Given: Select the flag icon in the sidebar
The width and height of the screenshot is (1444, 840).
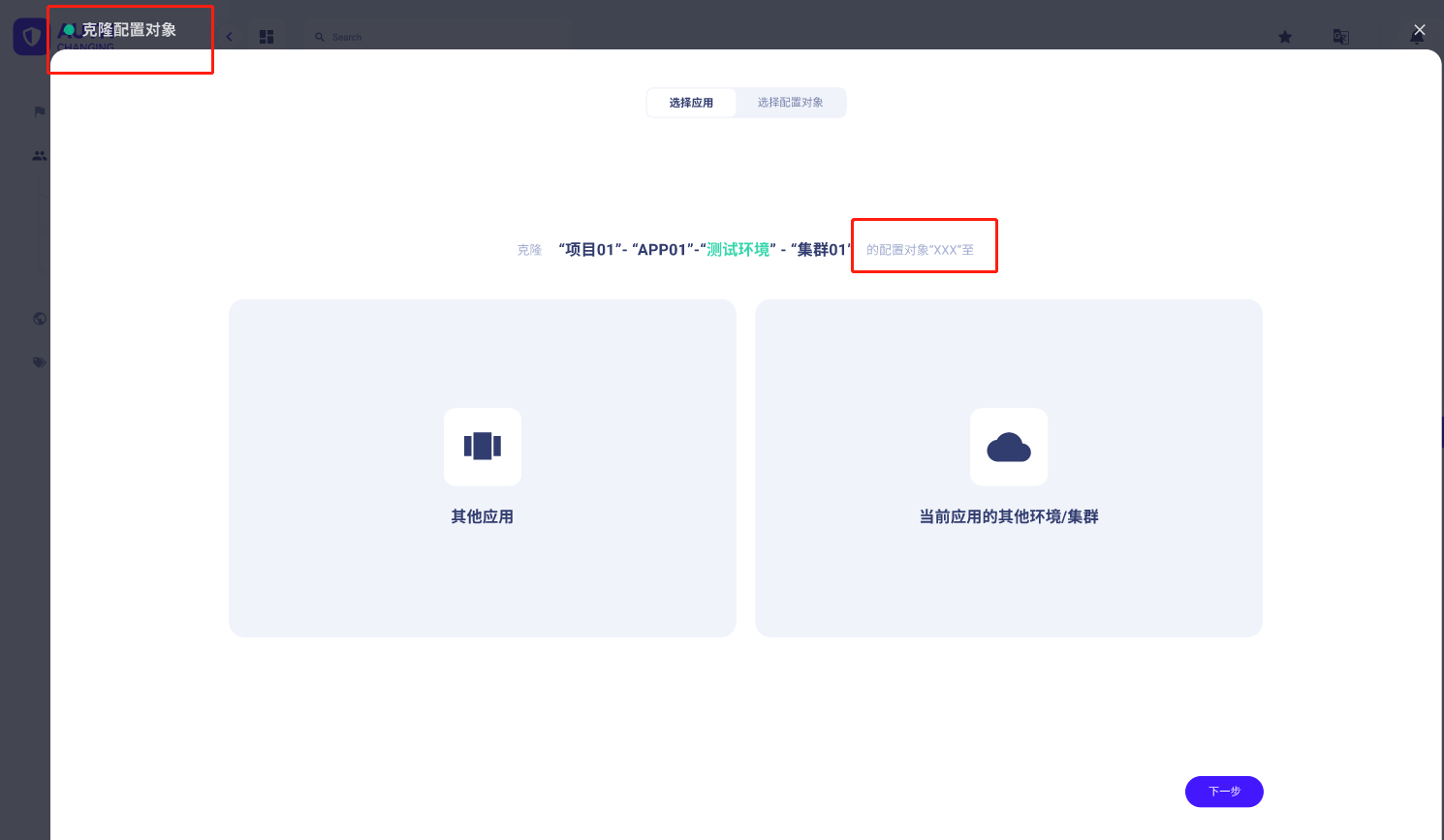Looking at the screenshot, I should point(39,110).
